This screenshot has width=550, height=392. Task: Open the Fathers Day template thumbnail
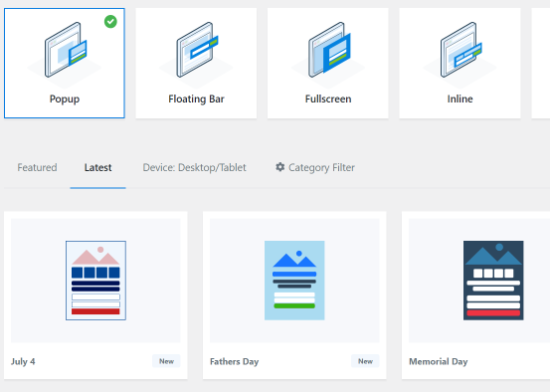(295, 280)
